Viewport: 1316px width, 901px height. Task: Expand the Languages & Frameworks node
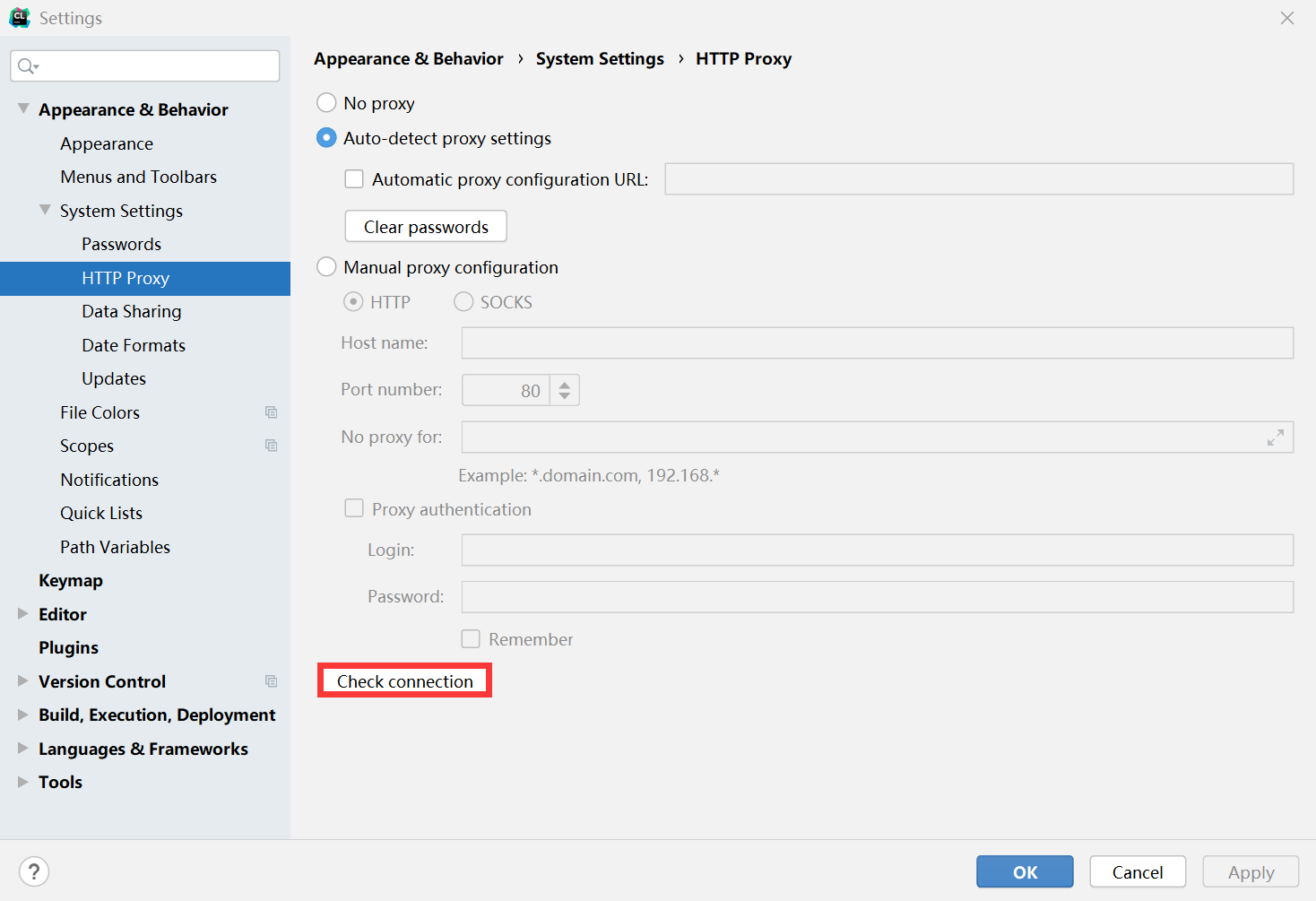click(x=22, y=748)
